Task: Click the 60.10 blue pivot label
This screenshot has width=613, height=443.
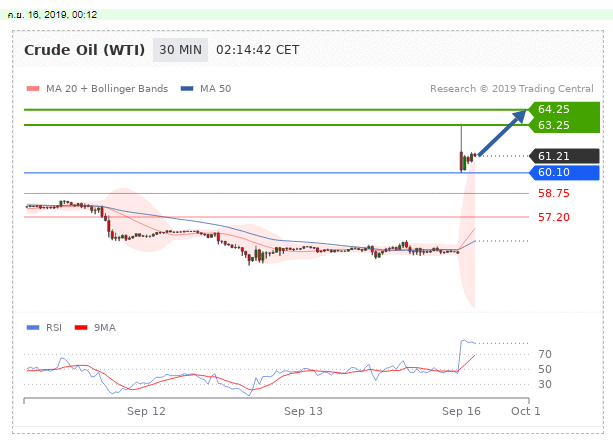Action: [564, 172]
